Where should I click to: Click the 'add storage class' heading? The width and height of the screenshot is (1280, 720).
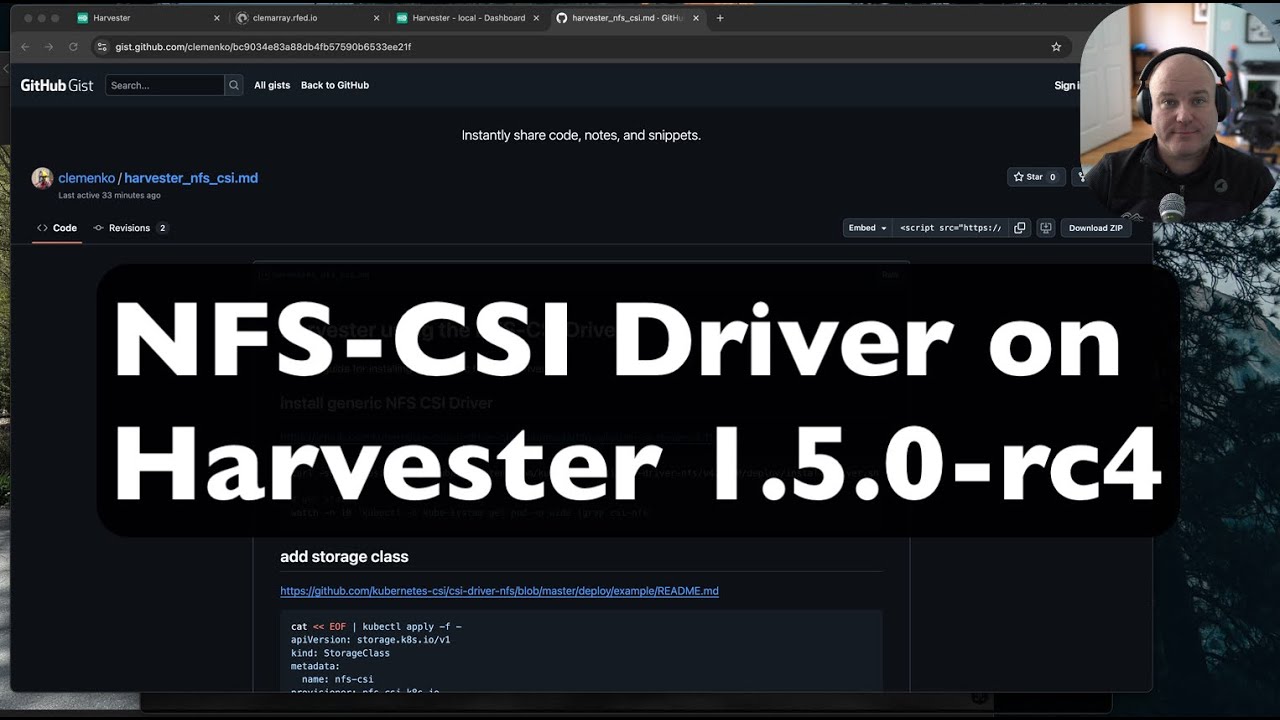[x=344, y=557]
